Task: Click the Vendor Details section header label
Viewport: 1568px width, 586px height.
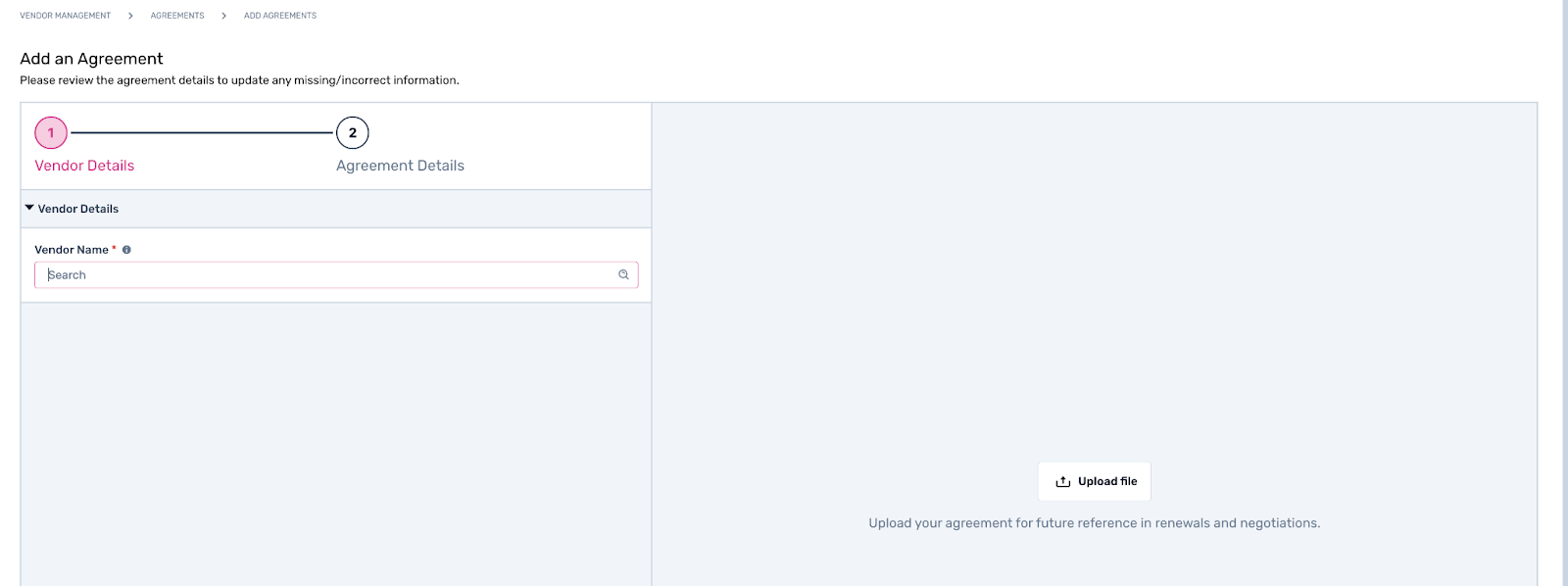Action: coord(78,209)
